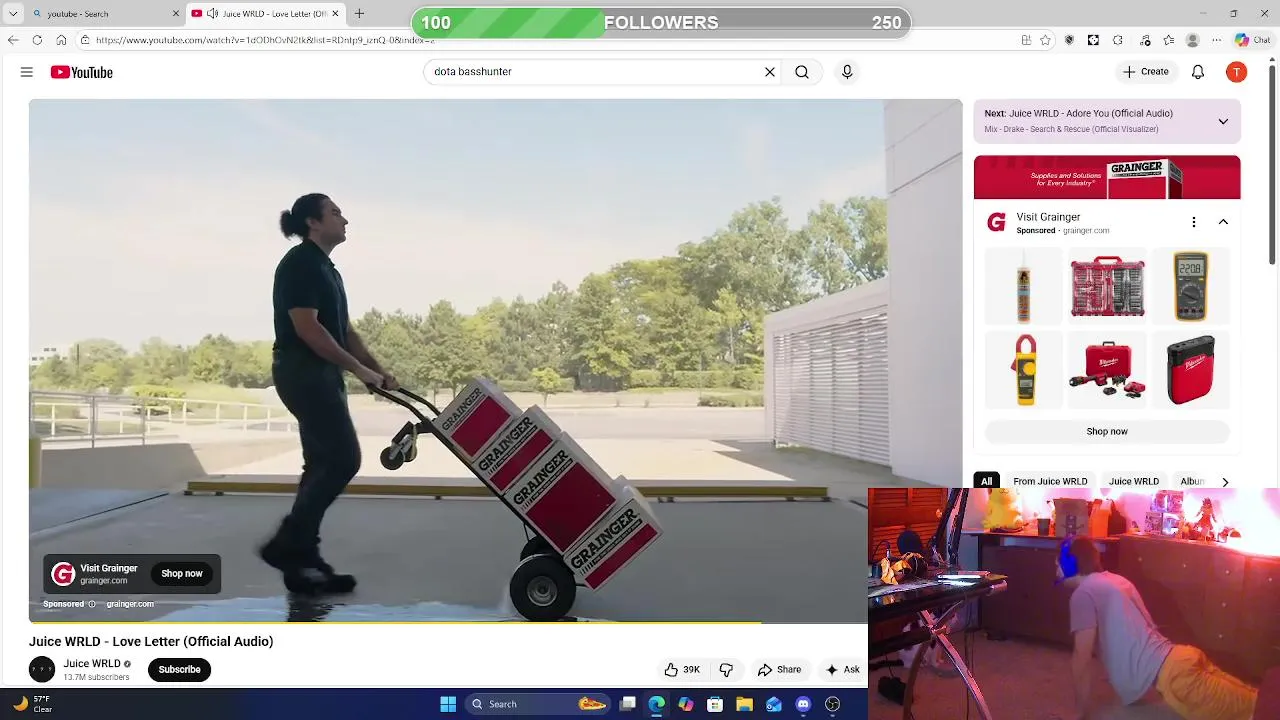Open the yellow clamp meter product thumbnail

tap(1023, 369)
